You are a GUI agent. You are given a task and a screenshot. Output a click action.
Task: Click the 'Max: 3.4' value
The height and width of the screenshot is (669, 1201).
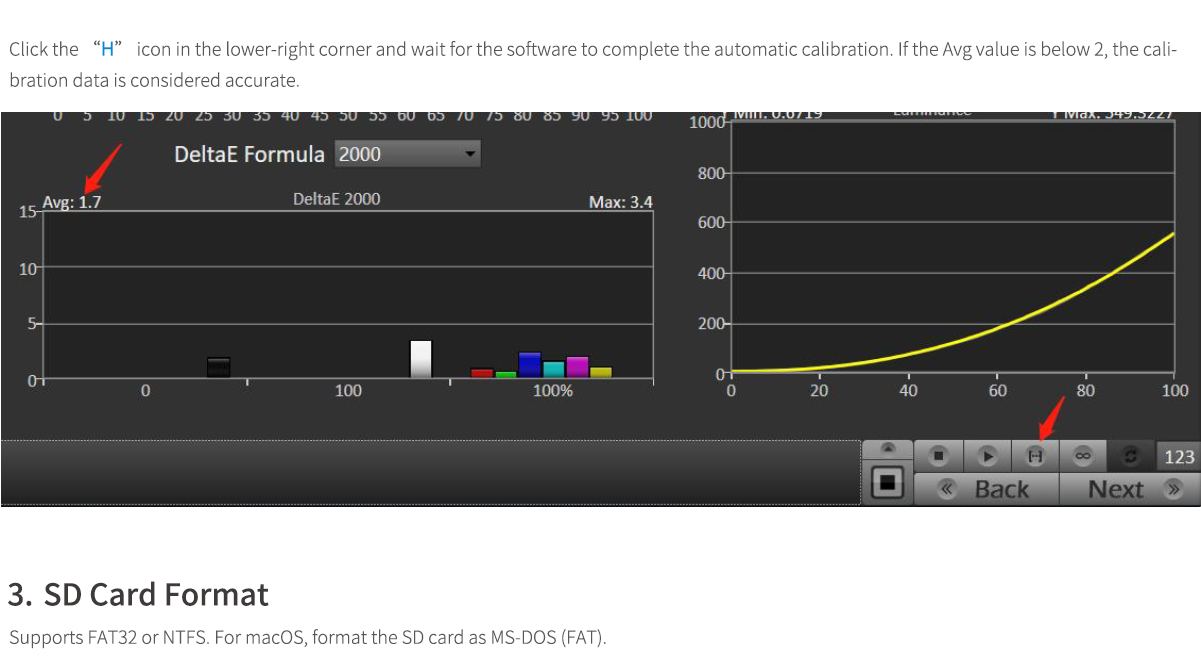coord(621,202)
